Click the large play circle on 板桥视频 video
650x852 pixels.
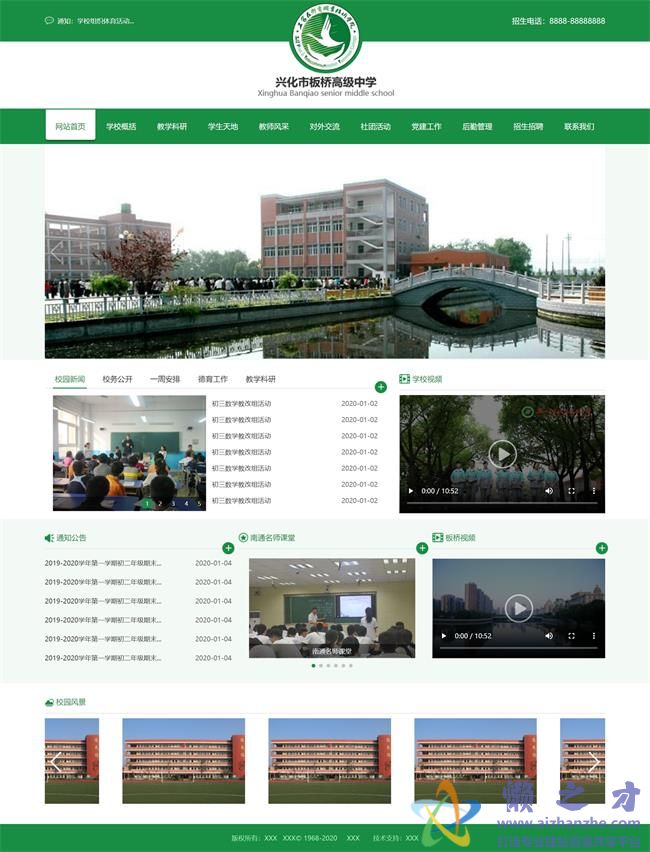(518, 609)
